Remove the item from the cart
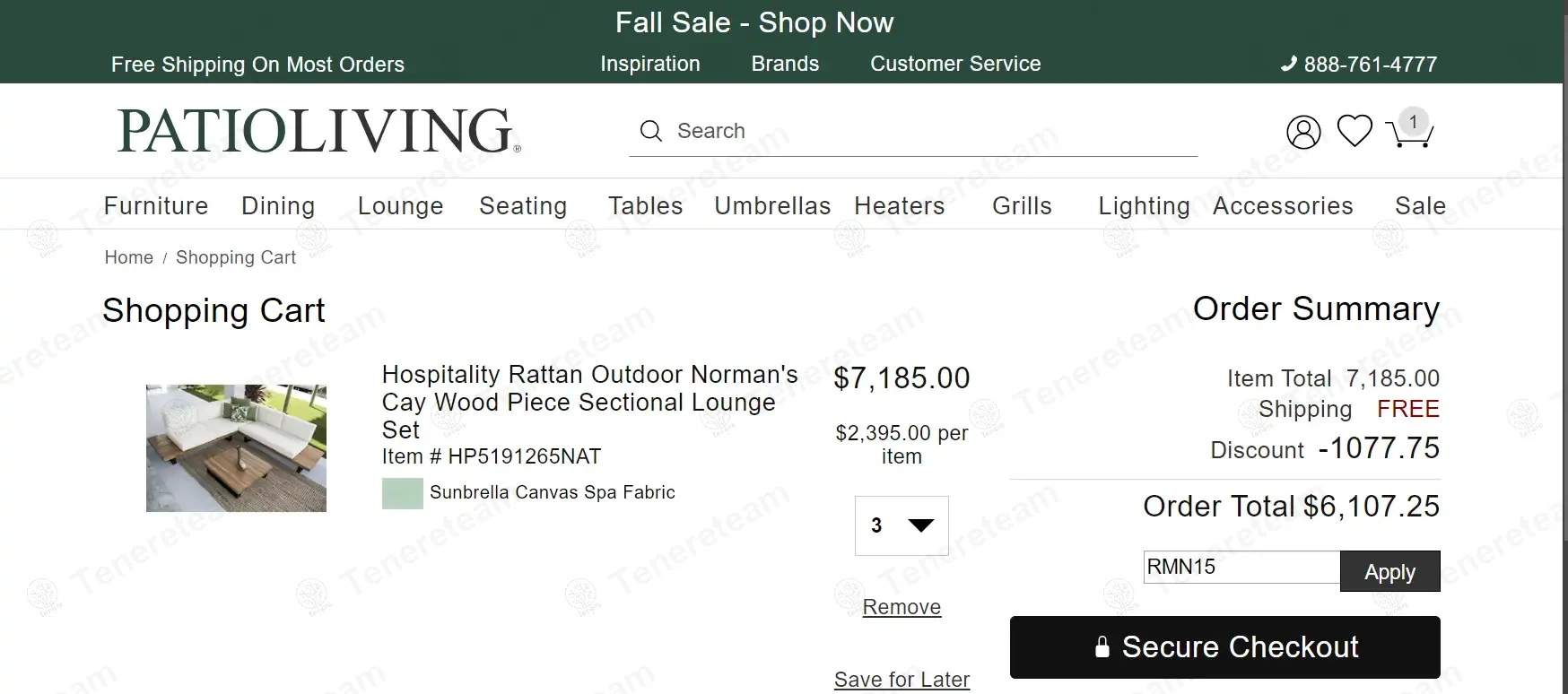 coord(902,607)
